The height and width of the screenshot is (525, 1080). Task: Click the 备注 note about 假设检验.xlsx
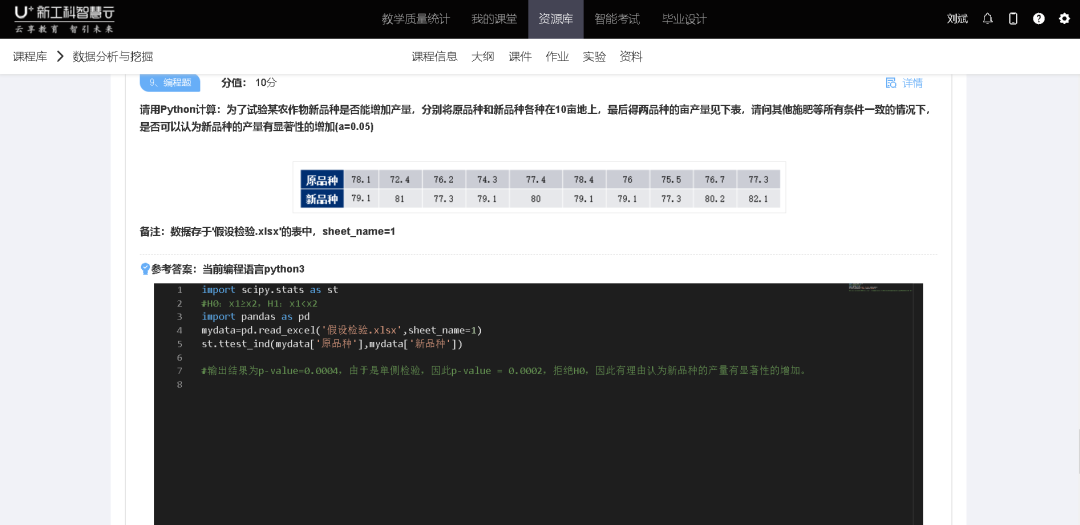click(267, 231)
